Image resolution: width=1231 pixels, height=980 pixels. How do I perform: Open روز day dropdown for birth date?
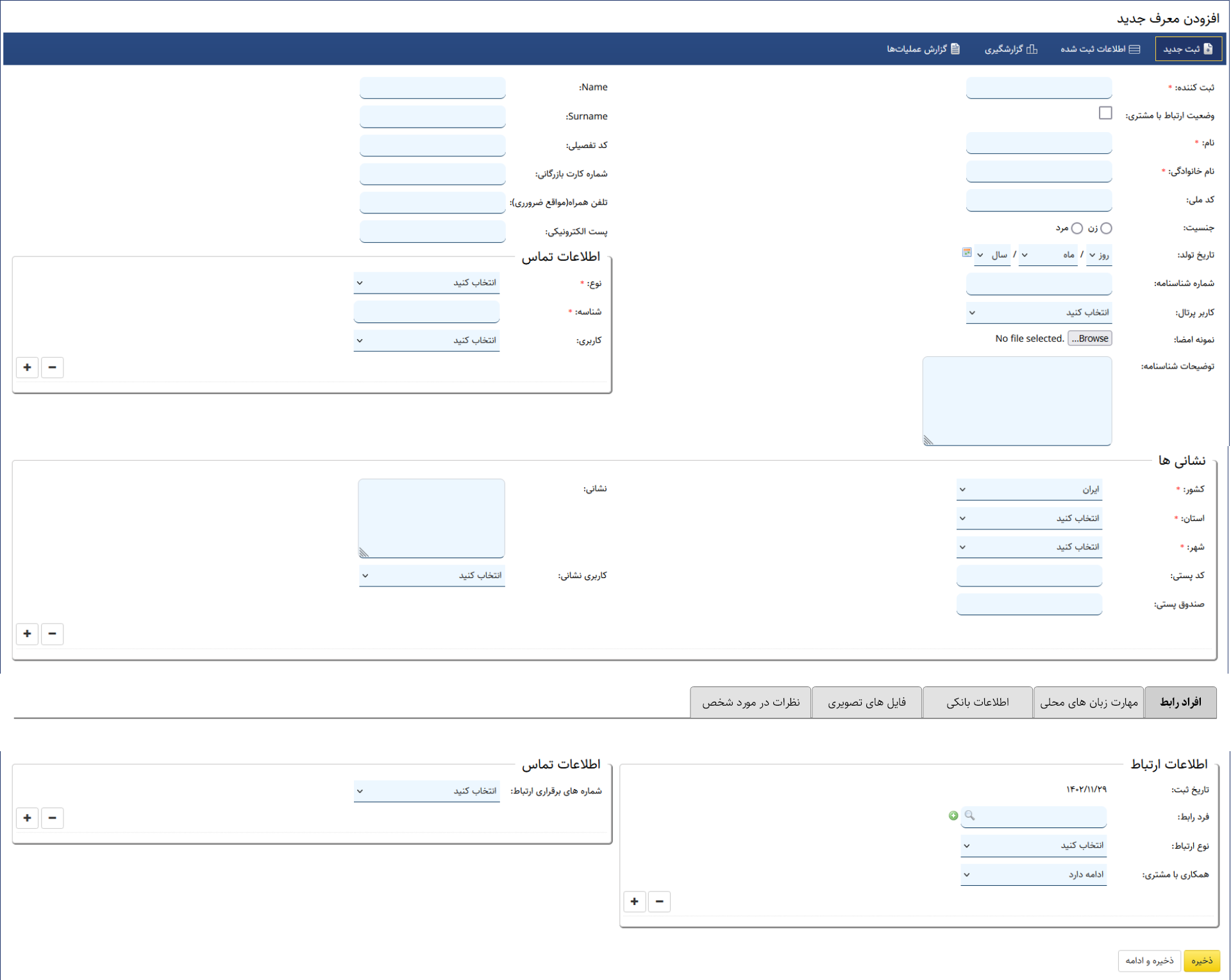[1099, 255]
